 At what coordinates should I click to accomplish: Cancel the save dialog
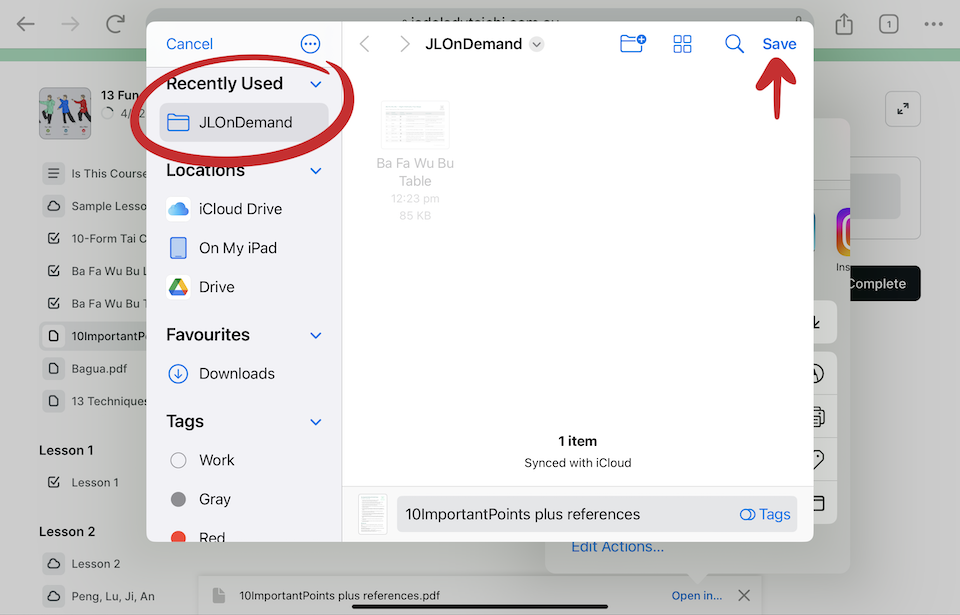coord(189,44)
